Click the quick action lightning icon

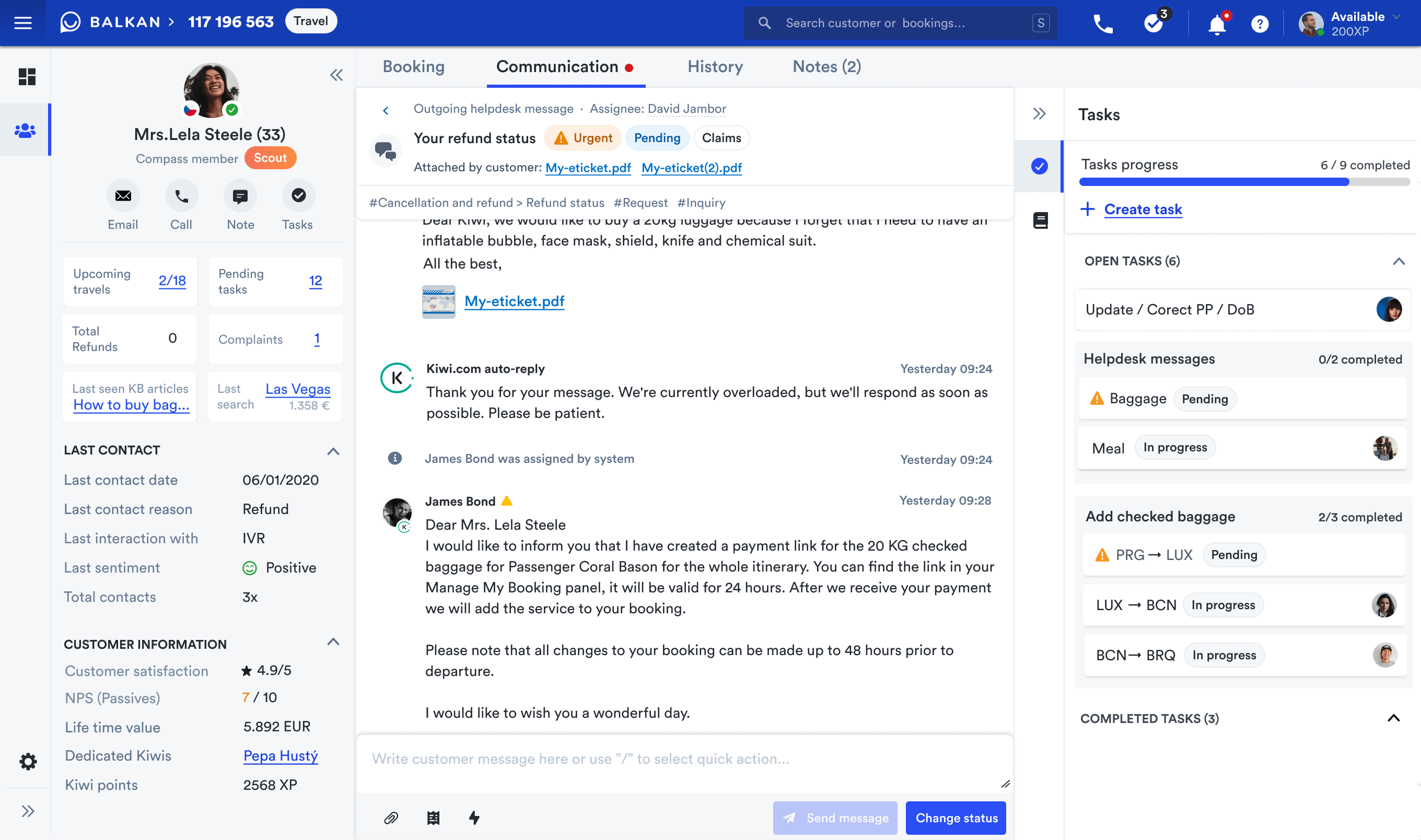click(474, 818)
